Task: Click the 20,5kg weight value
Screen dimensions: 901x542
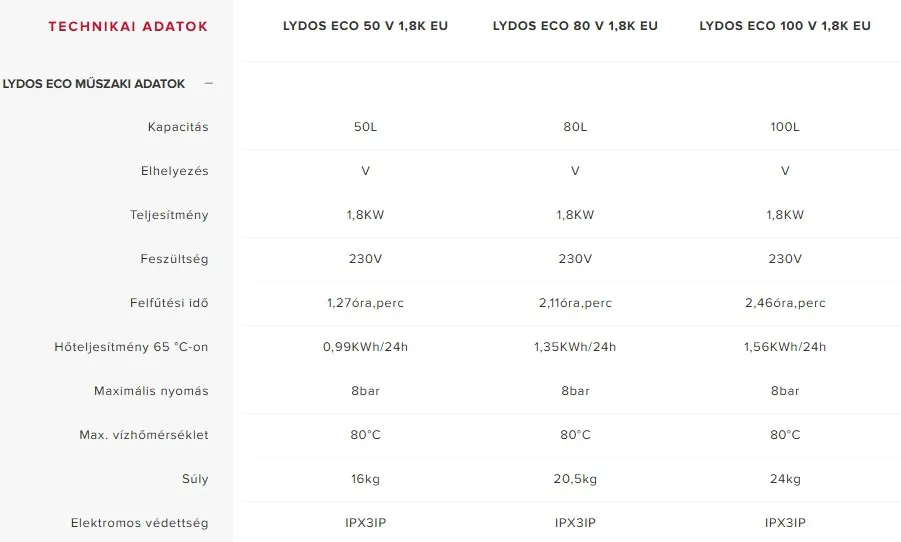Action: pyautogui.click(x=575, y=479)
